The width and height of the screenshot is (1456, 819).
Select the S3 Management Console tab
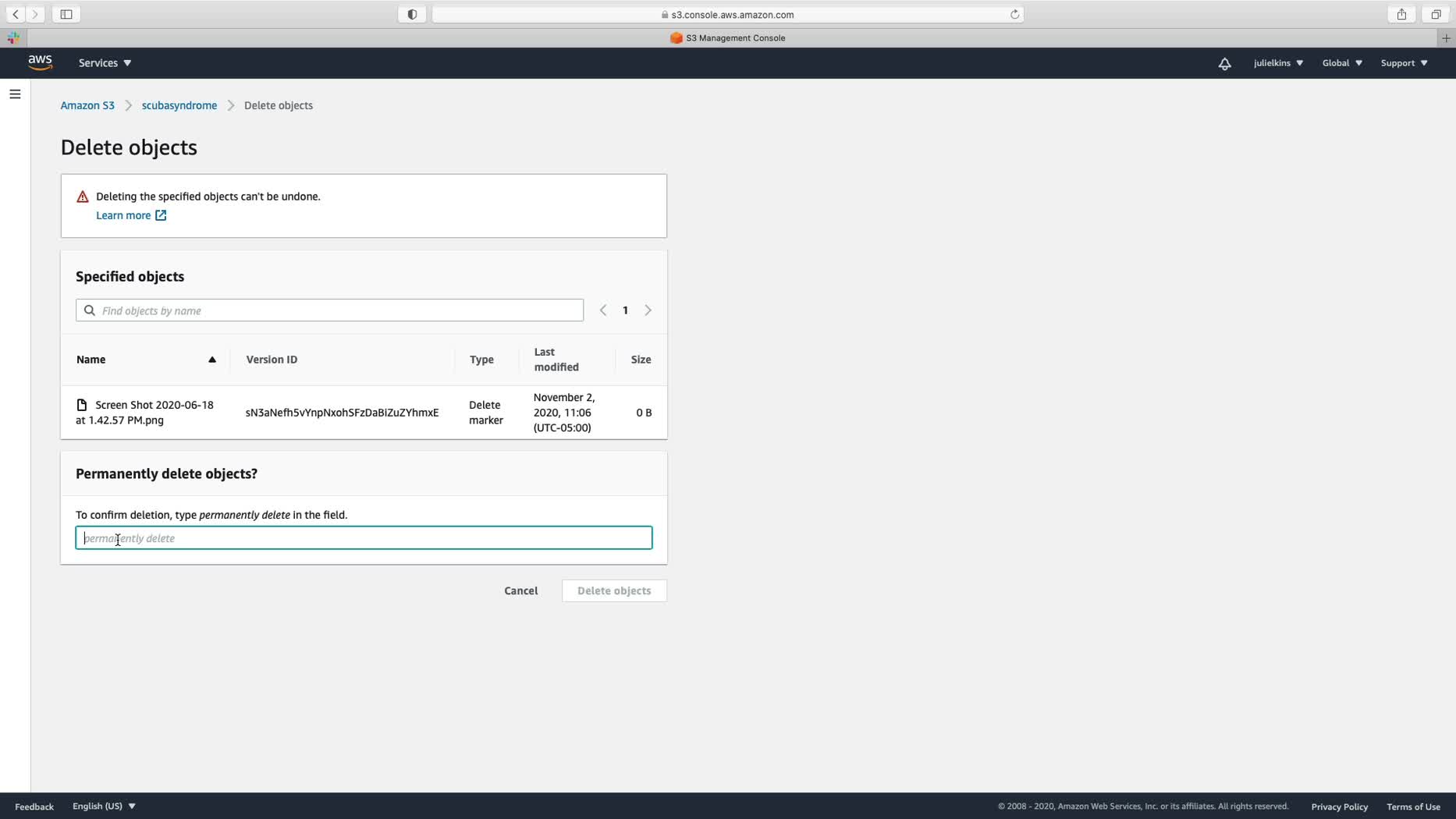(x=728, y=37)
